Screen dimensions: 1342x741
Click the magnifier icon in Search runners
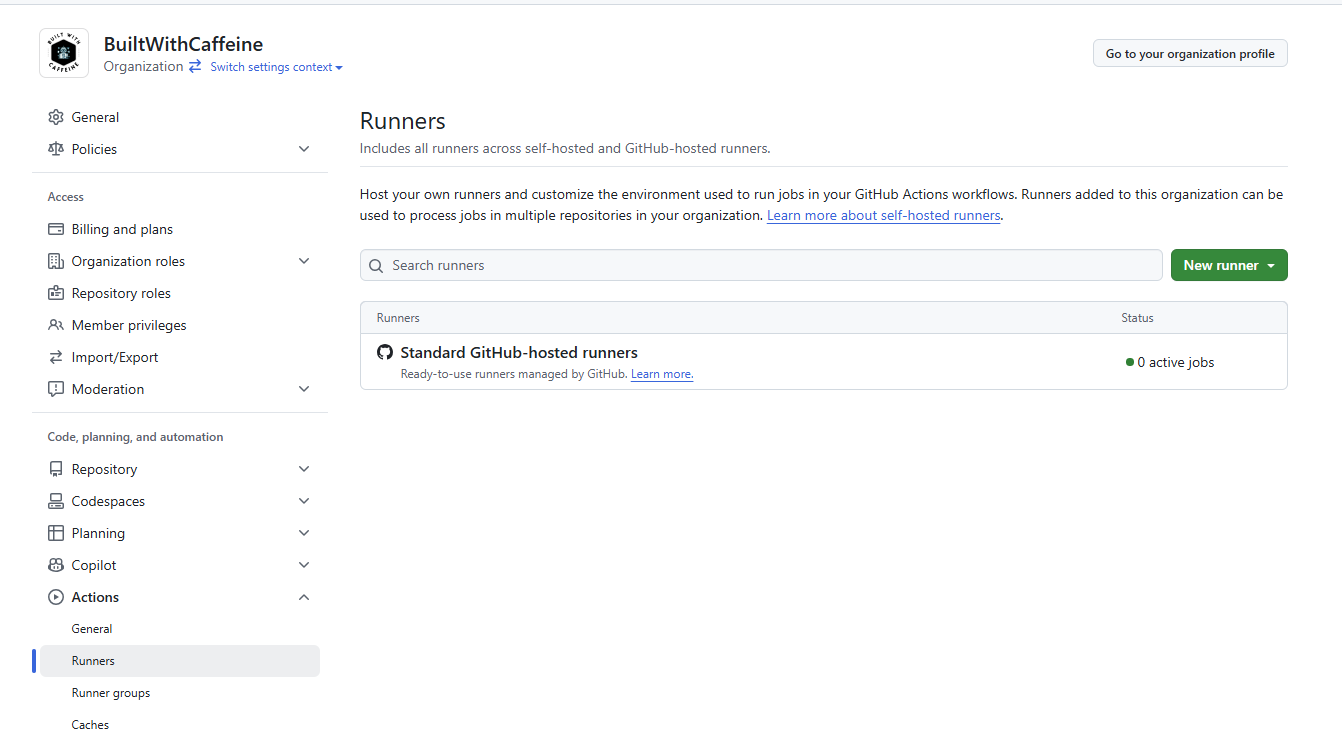376,266
